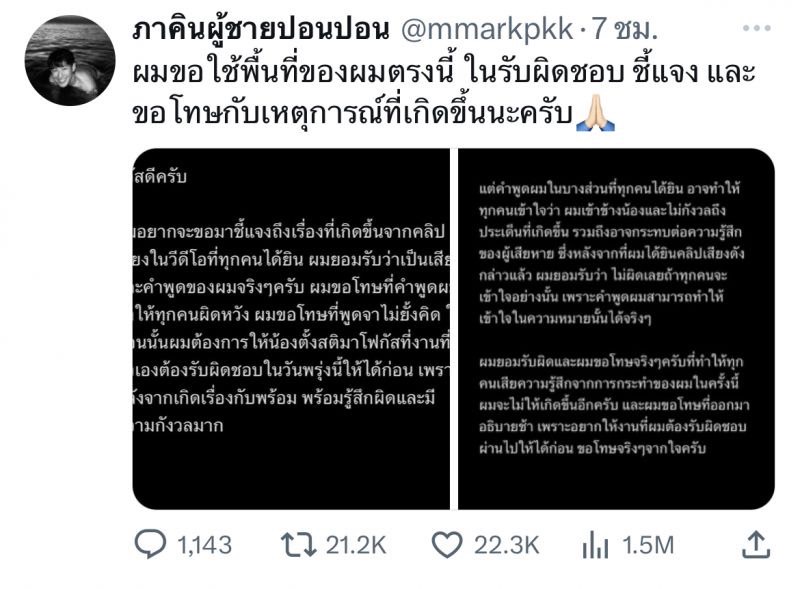Open the left attached image beginning สวัสดีครับ
The image size is (800, 589).
(291, 329)
